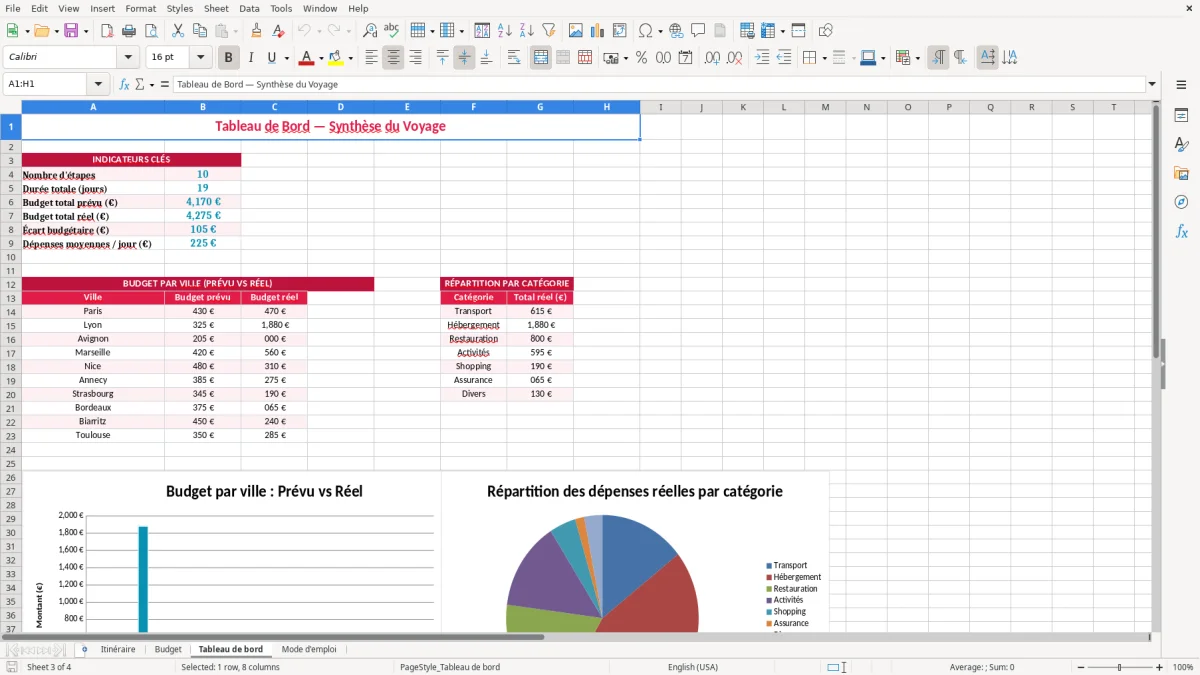Click the Copy icon
The width and height of the screenshot is (1200, 675).
point(199,31)
